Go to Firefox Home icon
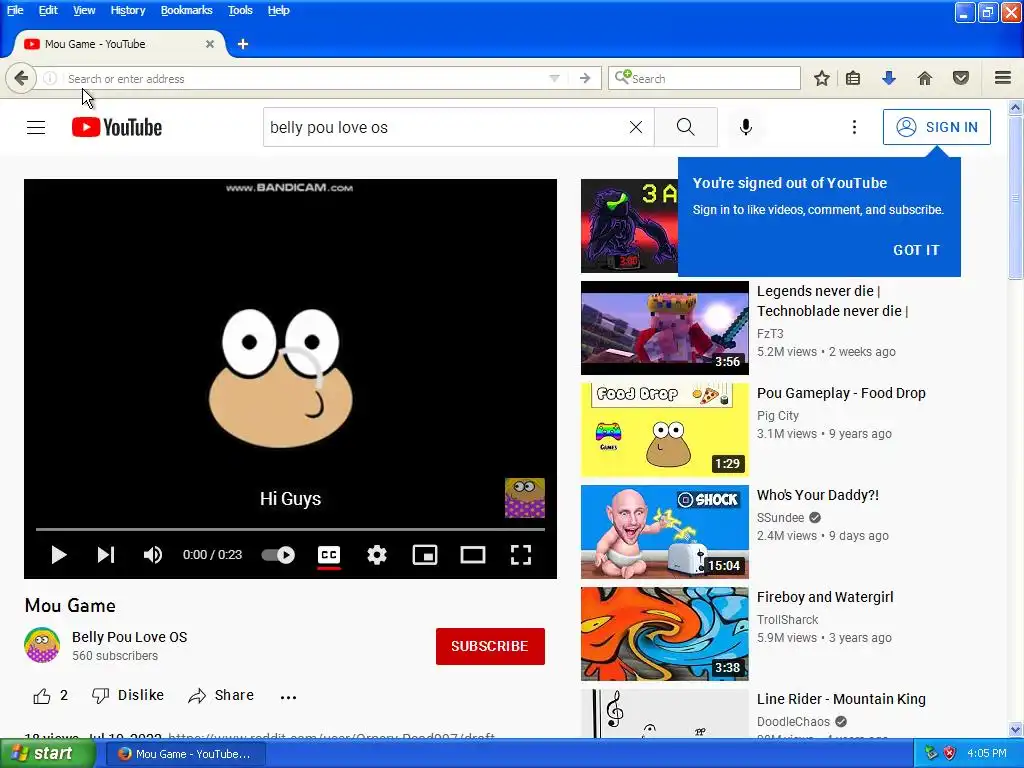Image resolution: width=1024 pixels, height=768 pixels. point(925,78)
